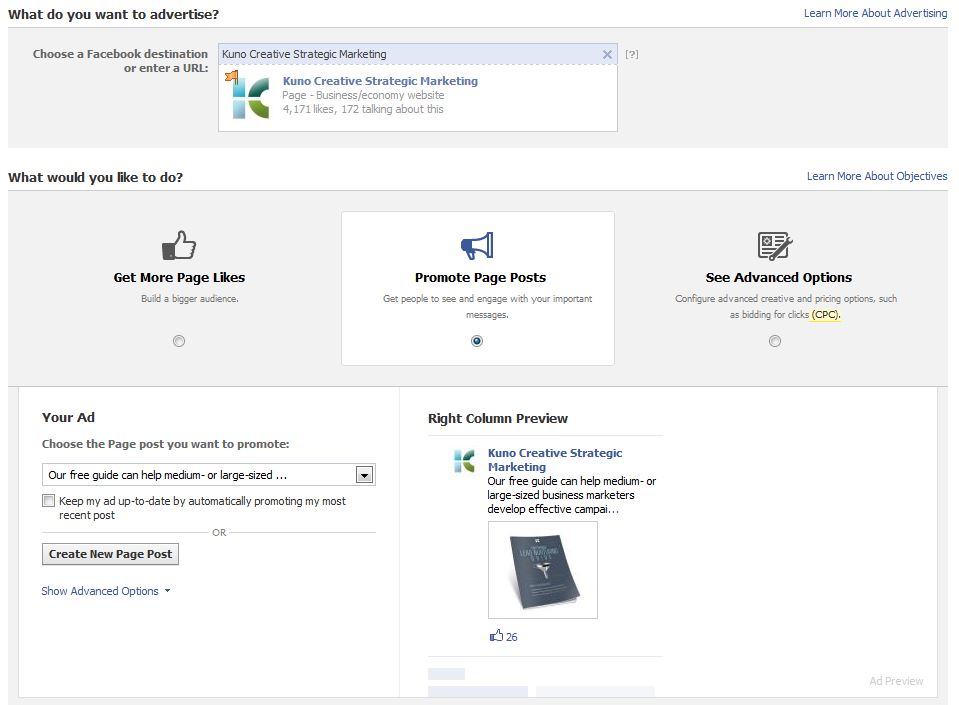Image resolution: width=959 pixels, height=705 pixels.
Task: Select the Promote Page Posts radio button
Action: (477, 341)
